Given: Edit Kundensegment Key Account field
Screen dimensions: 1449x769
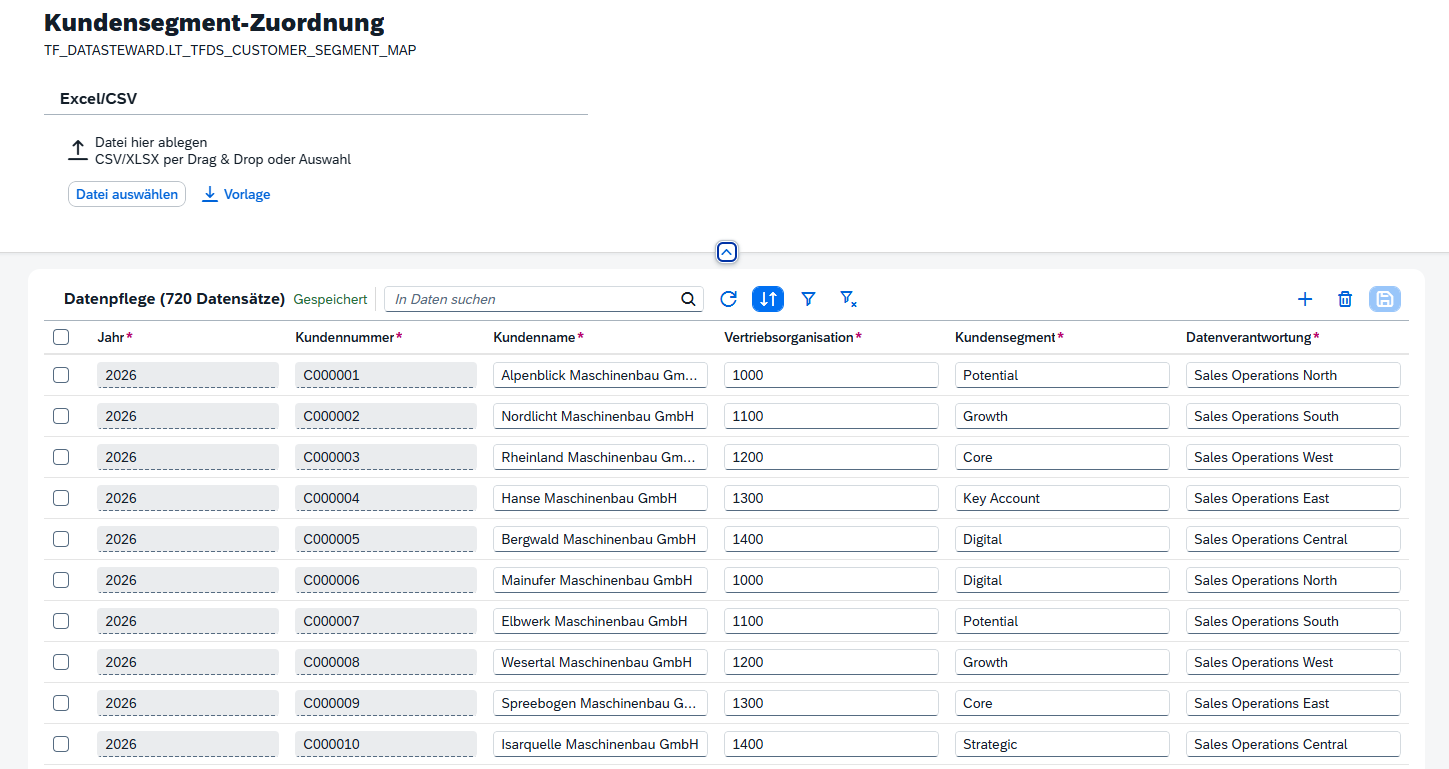Looking at the screenshot, I should [1062, 498].
